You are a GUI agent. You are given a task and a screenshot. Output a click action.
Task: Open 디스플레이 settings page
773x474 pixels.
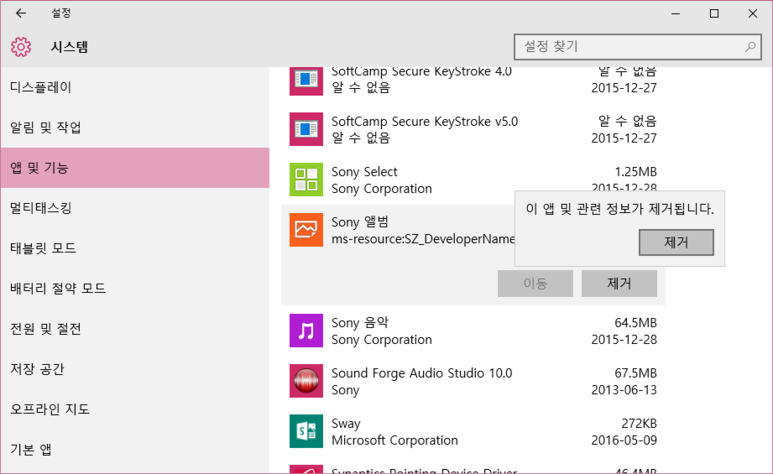[x=135, y=87]
